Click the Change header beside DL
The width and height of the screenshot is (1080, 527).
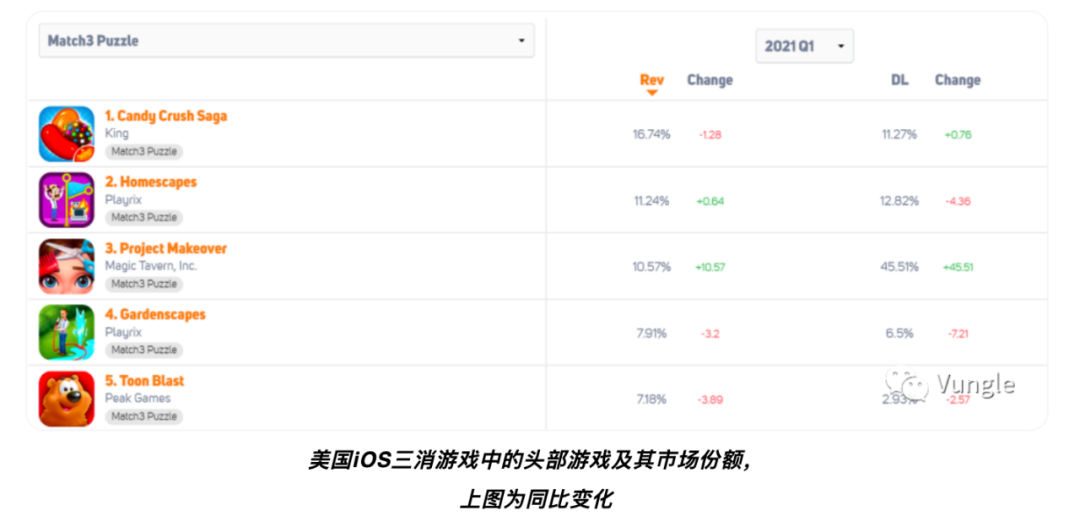pyautogui.click(x=957, y=80)
